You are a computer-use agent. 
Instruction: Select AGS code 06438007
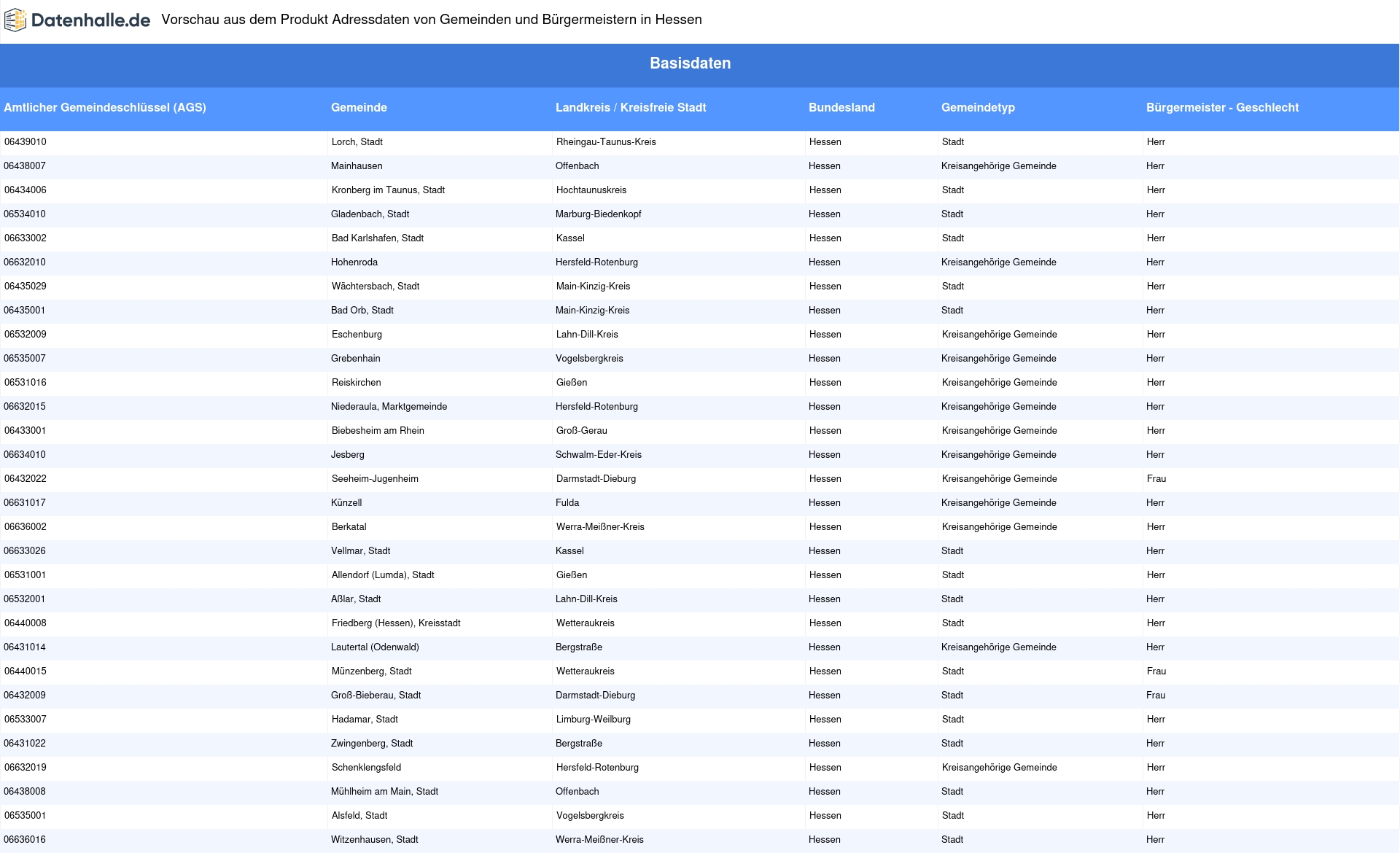[x=25, y=166]
